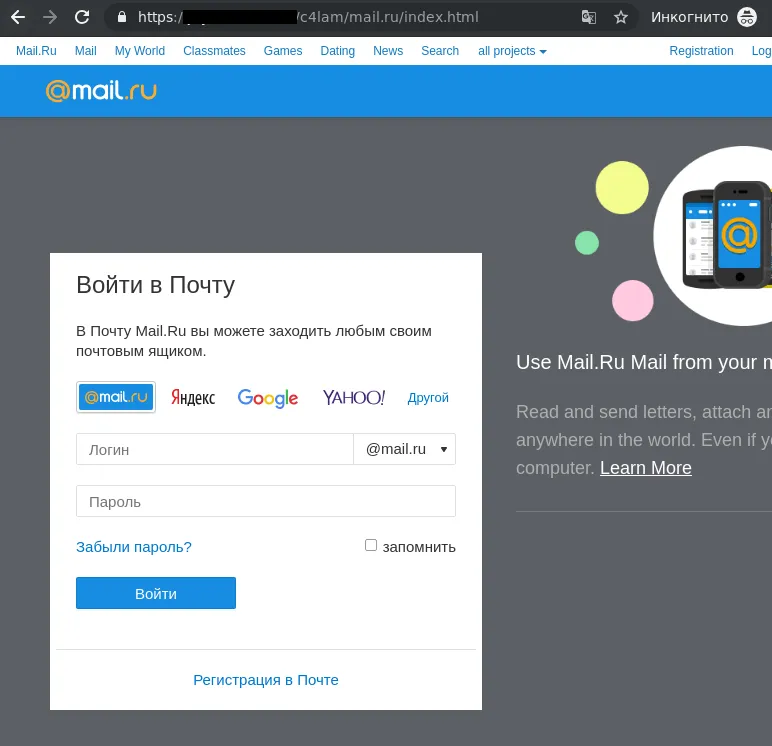Image resolution: width=772 pixels, height=746 pixels.
Task: Click the Инкогнито label
Action: [689, 17]
